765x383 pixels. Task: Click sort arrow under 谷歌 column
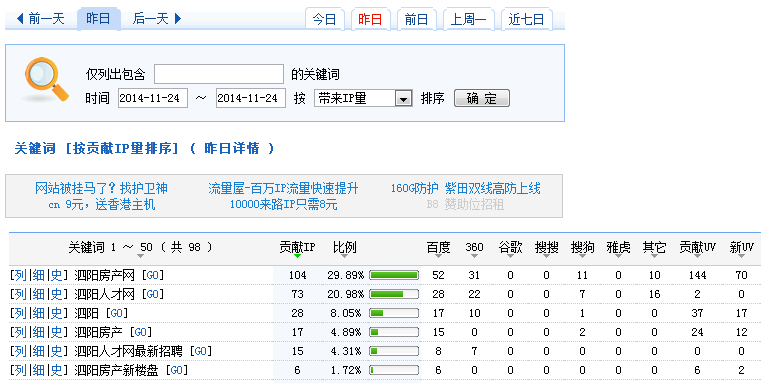510,256
